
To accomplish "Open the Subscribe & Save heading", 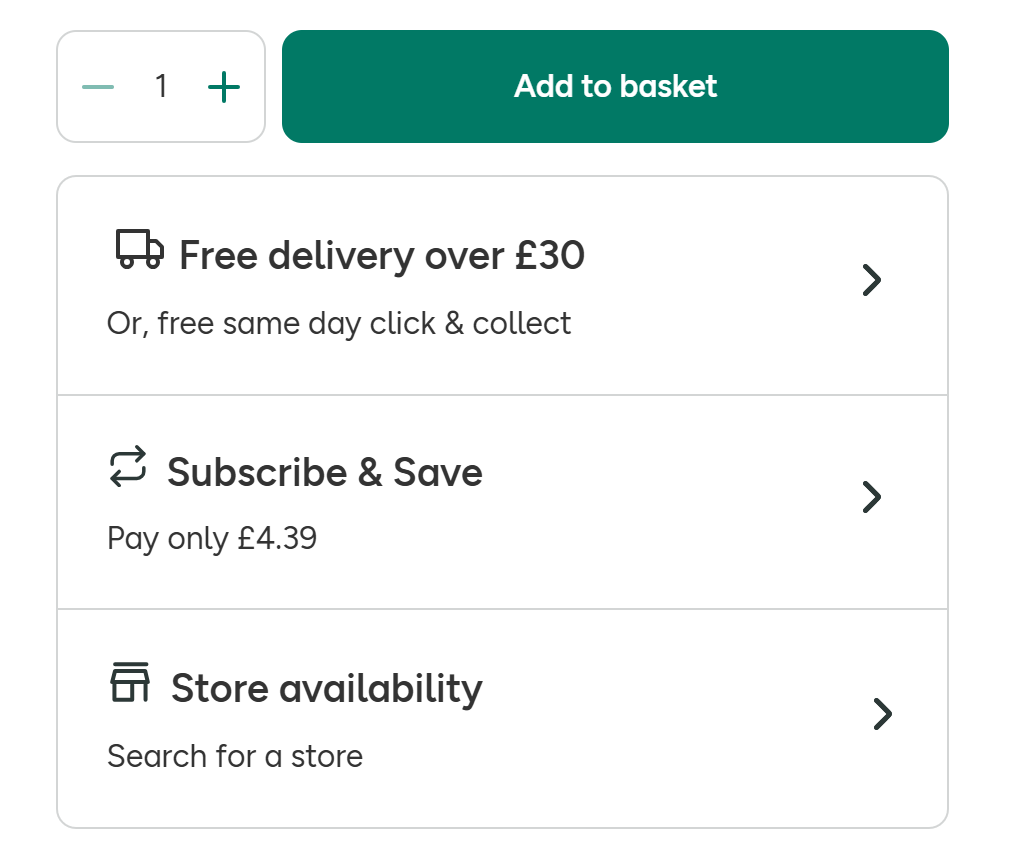I will click(325, 472).
